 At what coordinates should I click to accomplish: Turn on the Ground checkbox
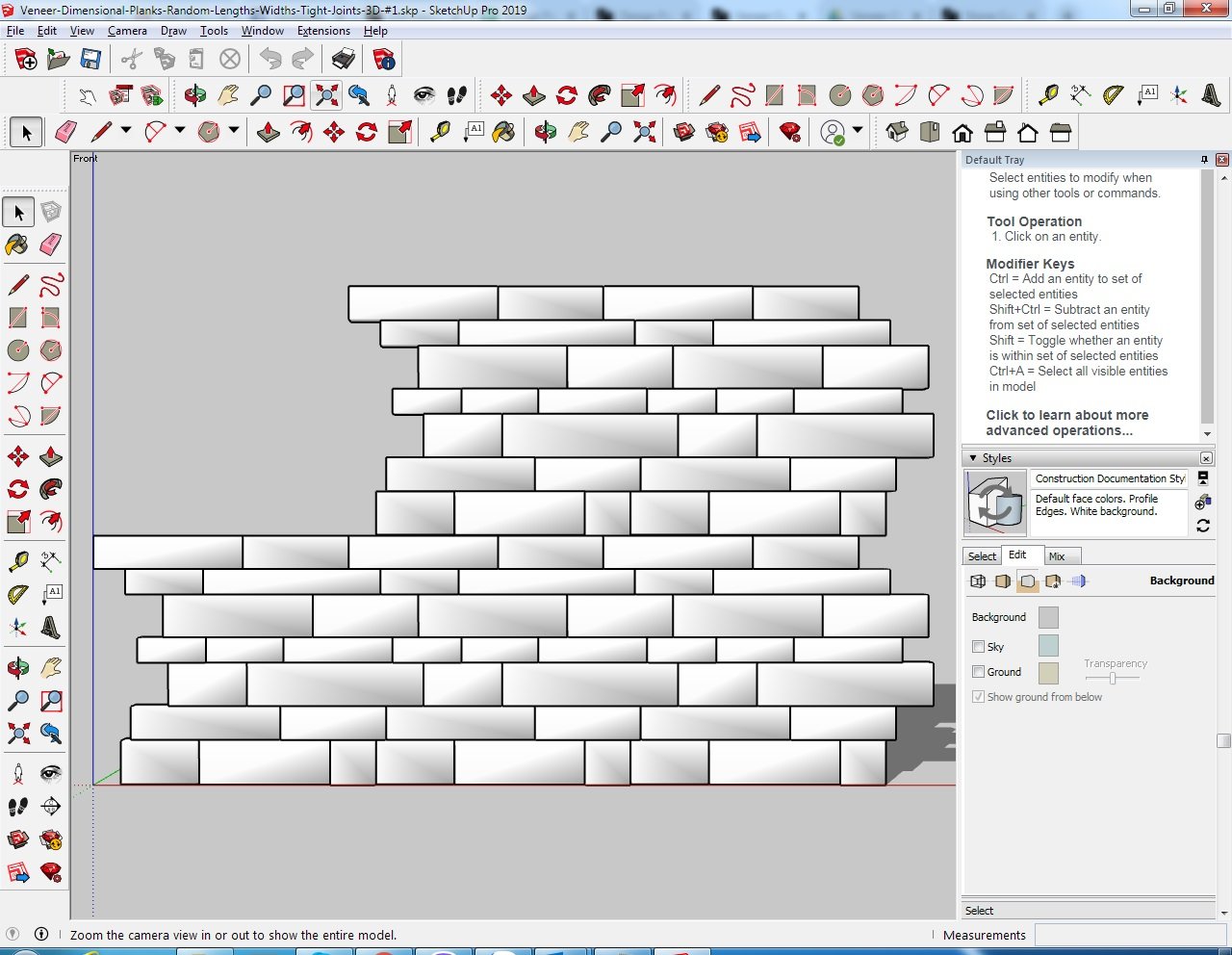[979, 672]
